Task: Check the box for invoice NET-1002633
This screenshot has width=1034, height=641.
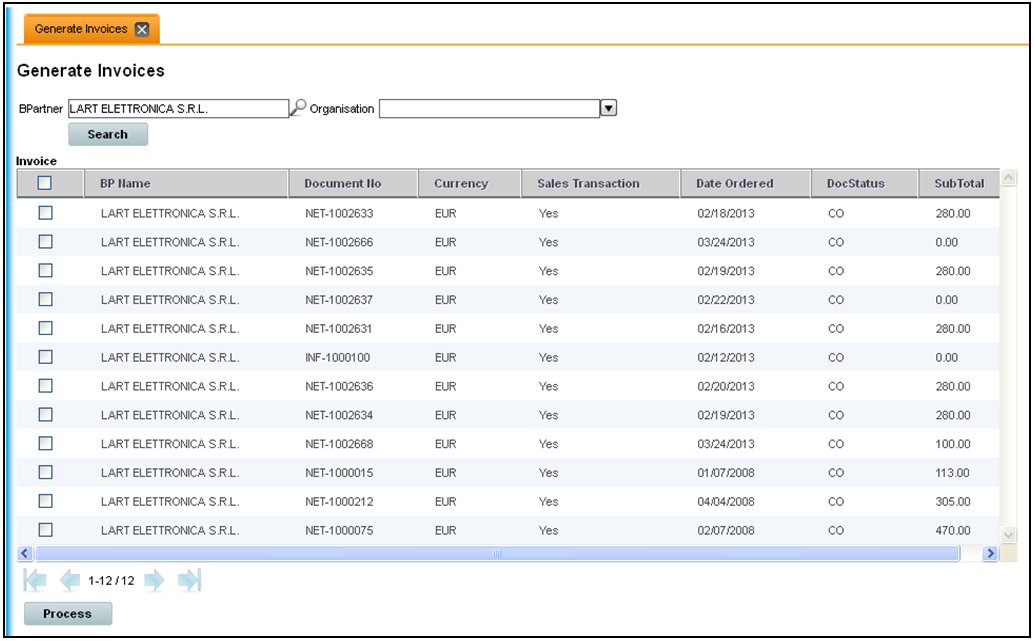Action: [x=45, y=213]
